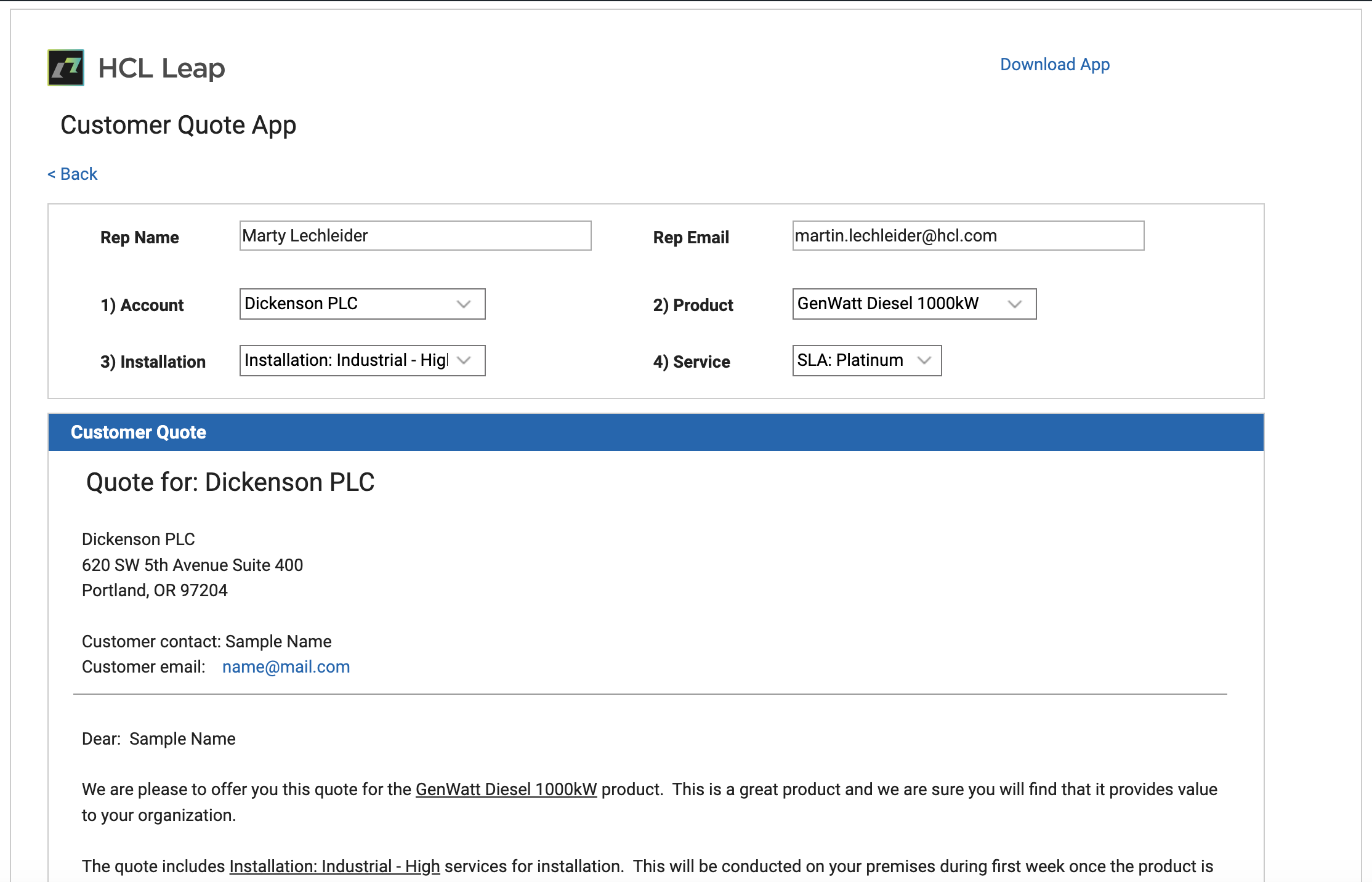Screen dimensions: 1372x882
Task: Click the 'Dickenson PLC' line above the address
Action: 138,540
